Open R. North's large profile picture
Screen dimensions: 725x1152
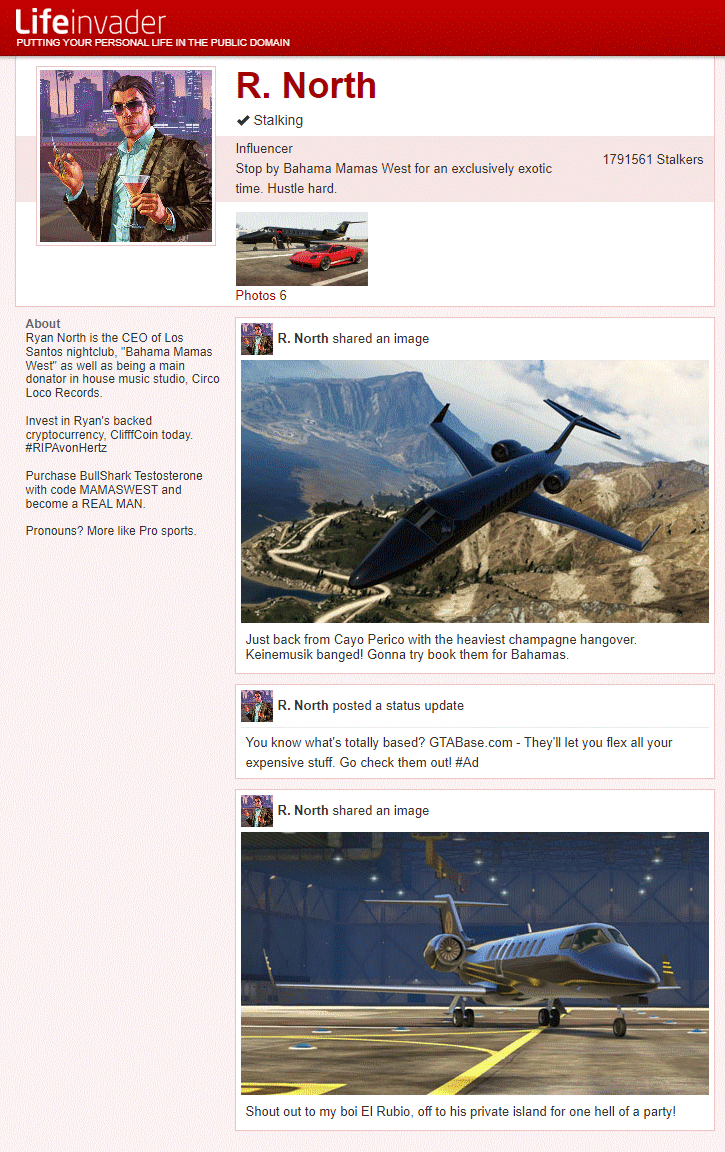pos(126,156)
